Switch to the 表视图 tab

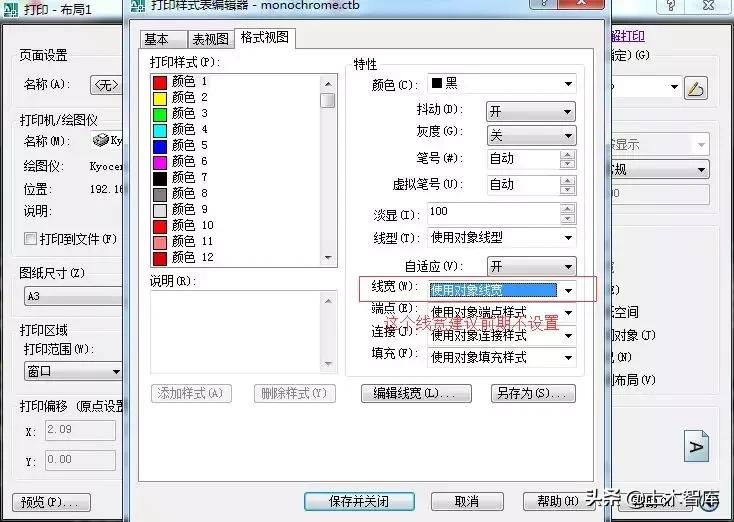click(x=210, y=39)
